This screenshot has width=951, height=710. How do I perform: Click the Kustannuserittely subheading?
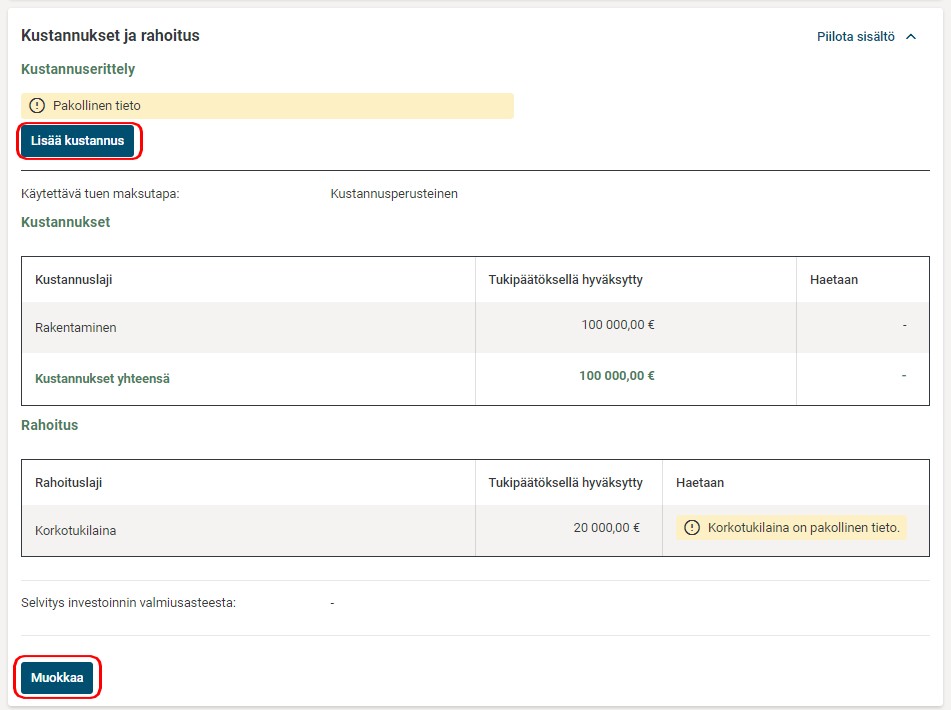click(78, 70)
